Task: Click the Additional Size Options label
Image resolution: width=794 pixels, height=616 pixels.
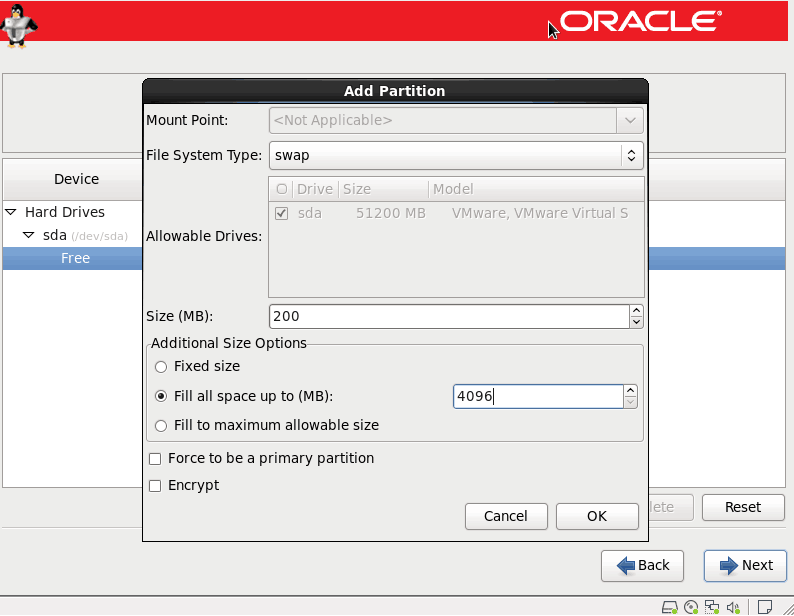Action: pos(229,343)
